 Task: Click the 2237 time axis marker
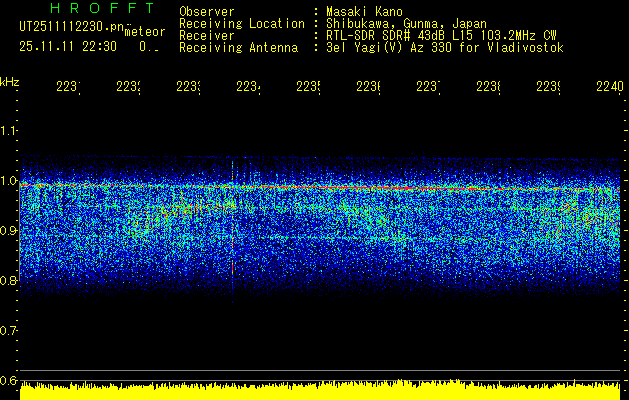[428, 87]
